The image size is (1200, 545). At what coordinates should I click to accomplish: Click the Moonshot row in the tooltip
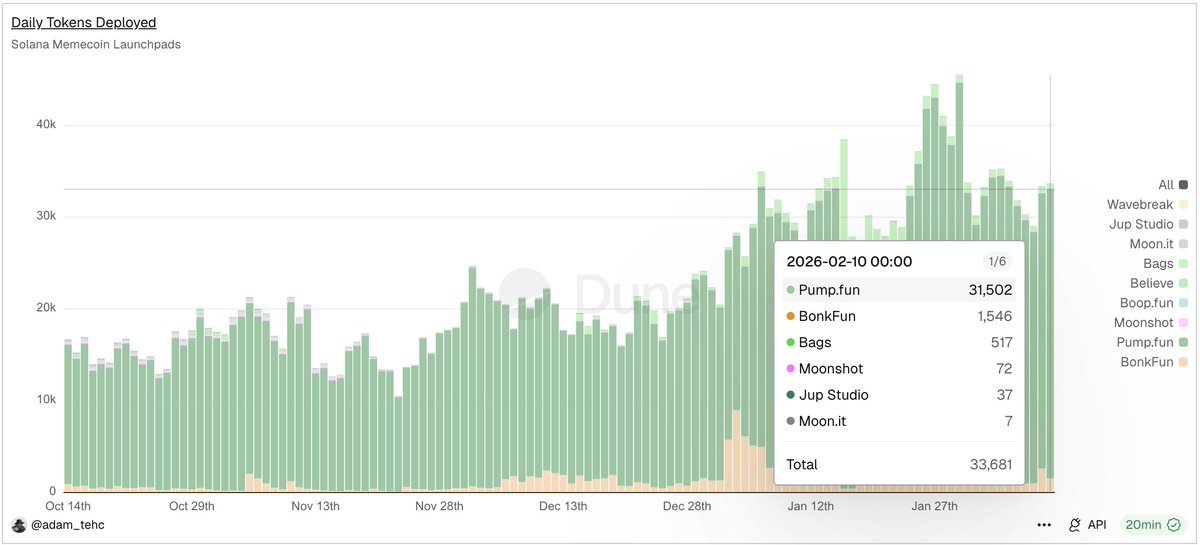pyautogui.click(x=899, y=369)
